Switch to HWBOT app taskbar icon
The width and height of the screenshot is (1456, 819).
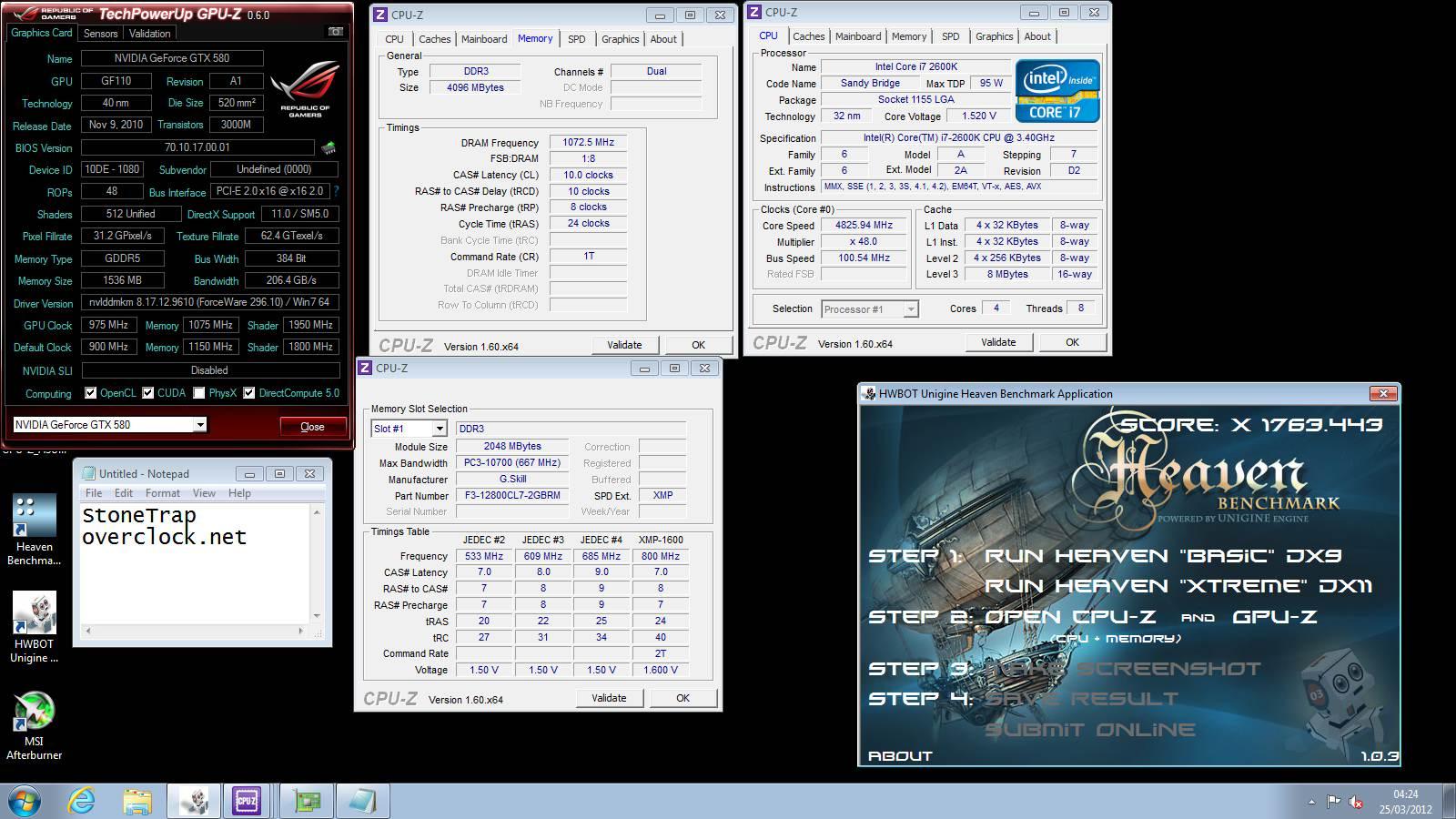pyautogui.click(x=193, y=801)
